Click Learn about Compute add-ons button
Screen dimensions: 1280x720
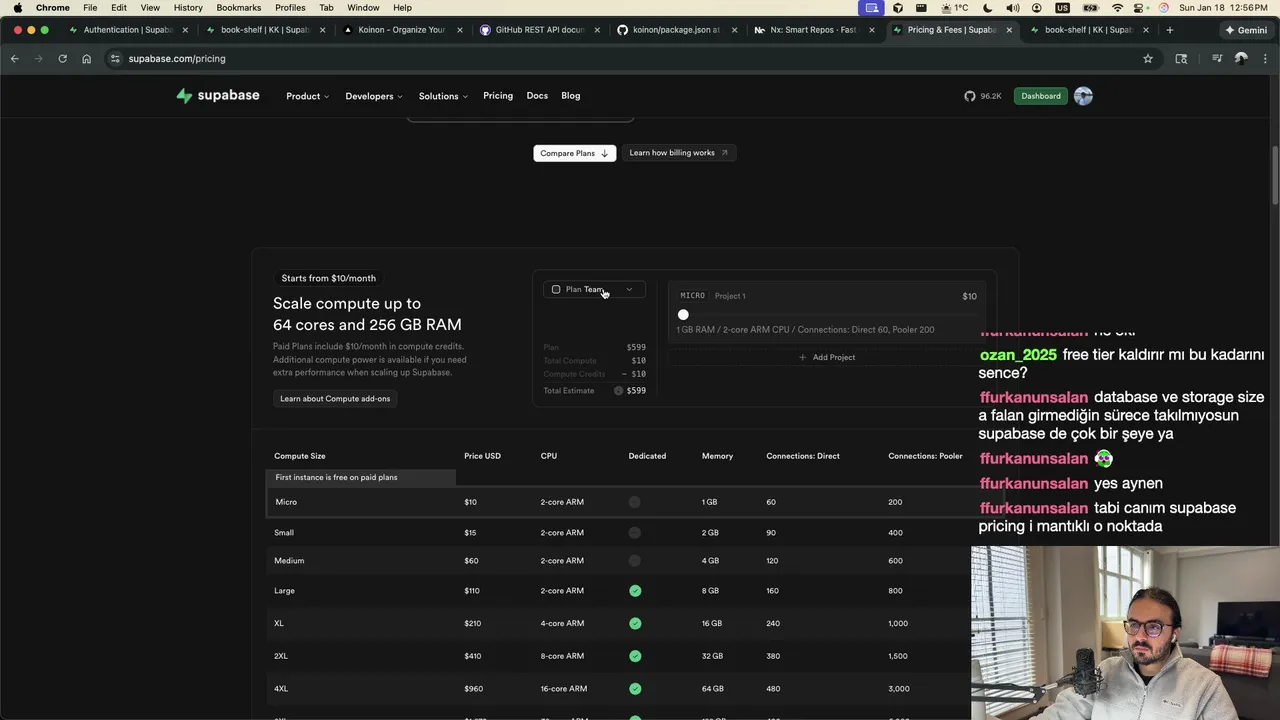[x=335, y=398]
